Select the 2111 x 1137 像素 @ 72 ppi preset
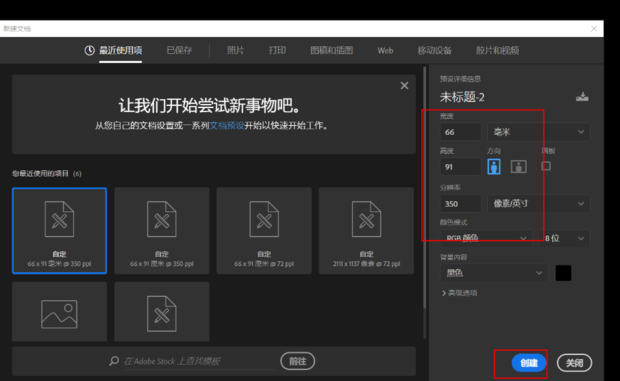620x381 pixels. click(x=367, y=230)
